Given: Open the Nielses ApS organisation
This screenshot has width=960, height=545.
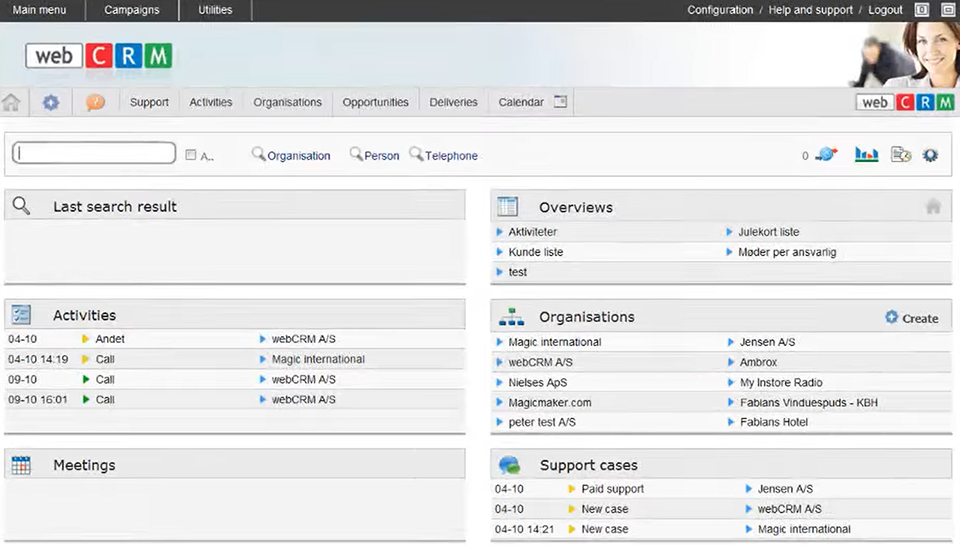Looking at the screenshot, I should pyautogui.click(x=538, y=383).
